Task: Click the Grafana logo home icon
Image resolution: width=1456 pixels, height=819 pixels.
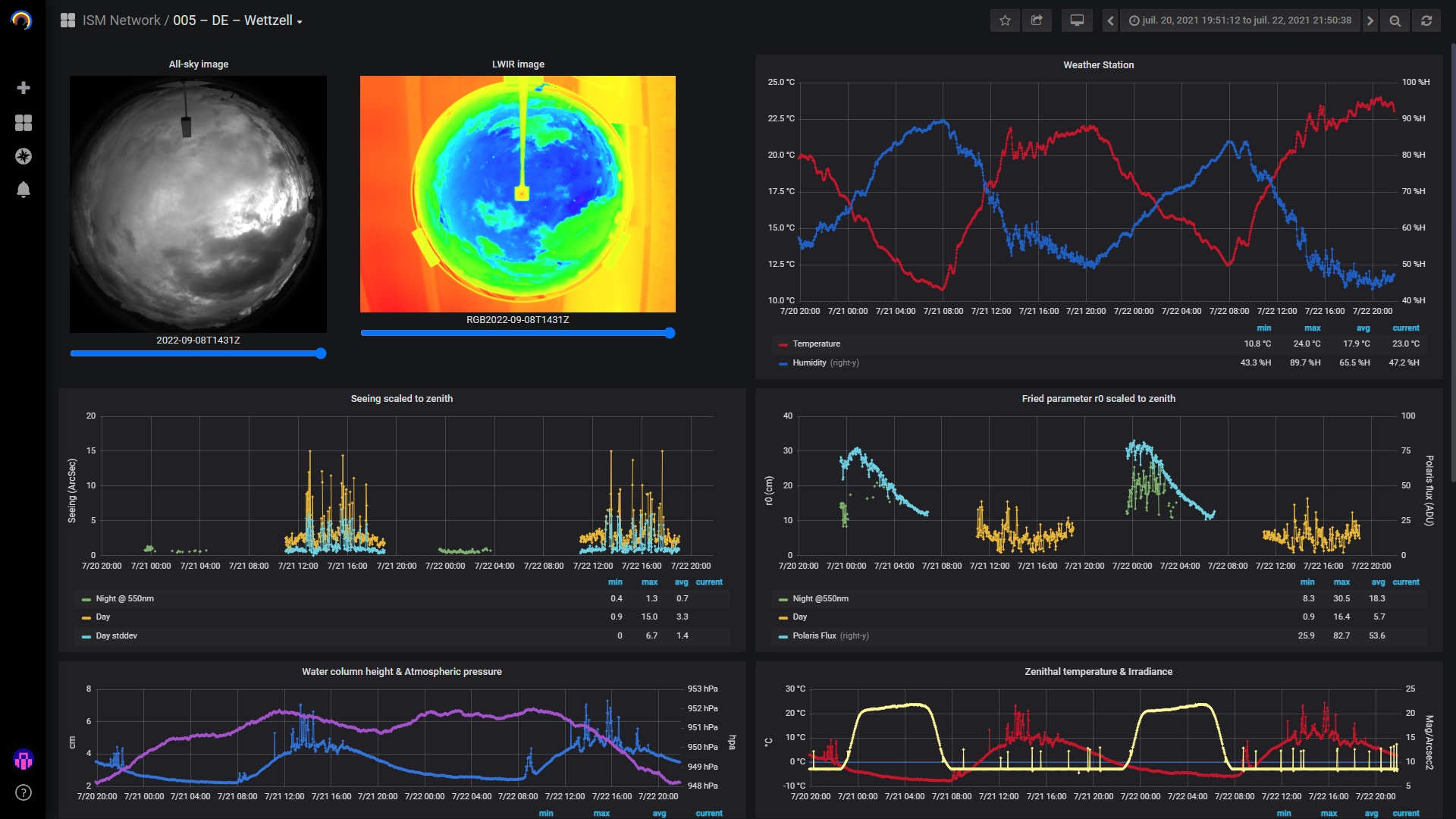Action: (22, 20)
